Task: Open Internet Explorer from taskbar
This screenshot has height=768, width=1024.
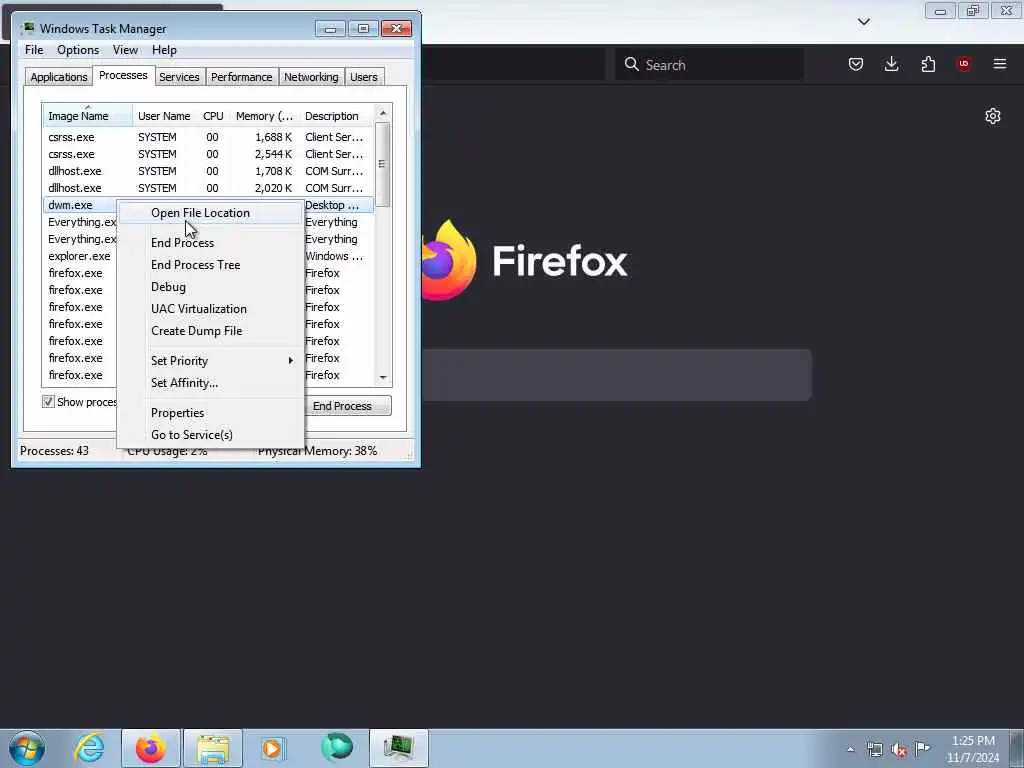Action: 89,748
